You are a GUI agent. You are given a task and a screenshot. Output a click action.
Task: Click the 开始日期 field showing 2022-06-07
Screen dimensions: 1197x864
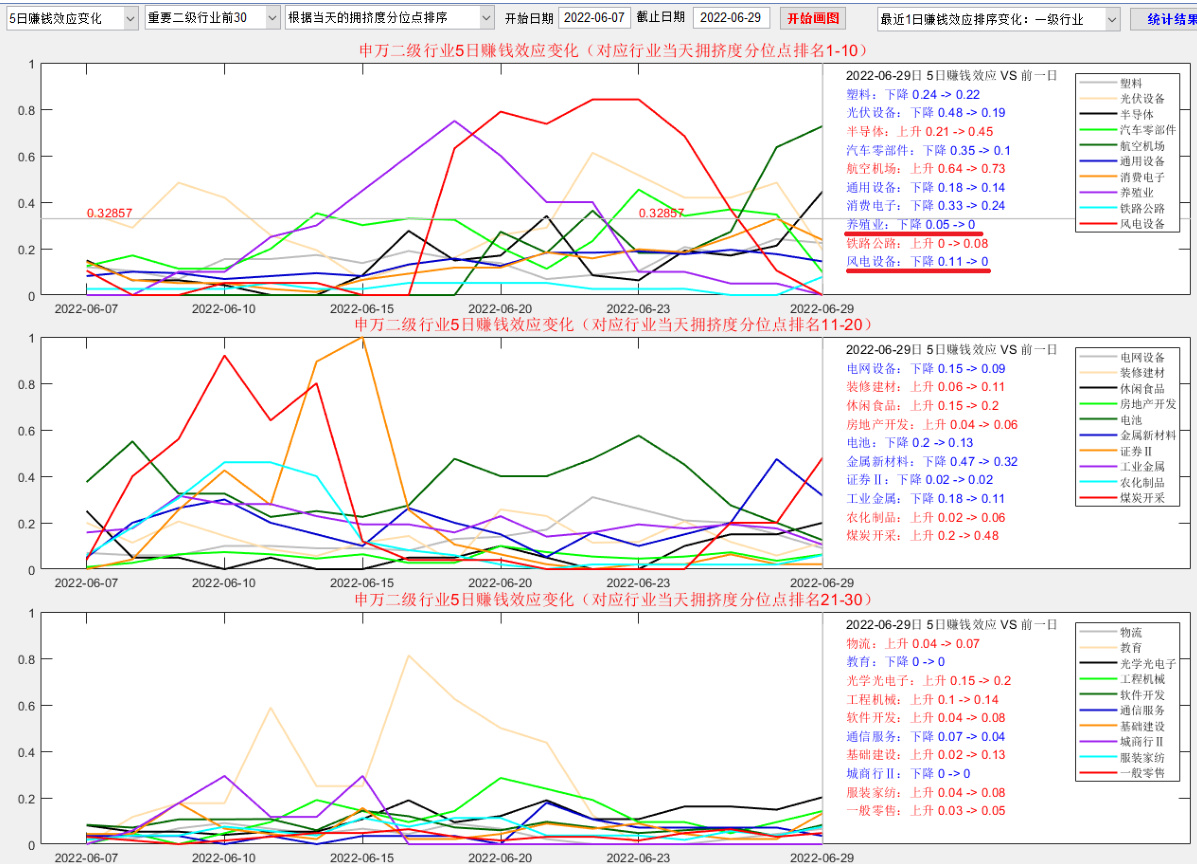click(x=594, y=18)
